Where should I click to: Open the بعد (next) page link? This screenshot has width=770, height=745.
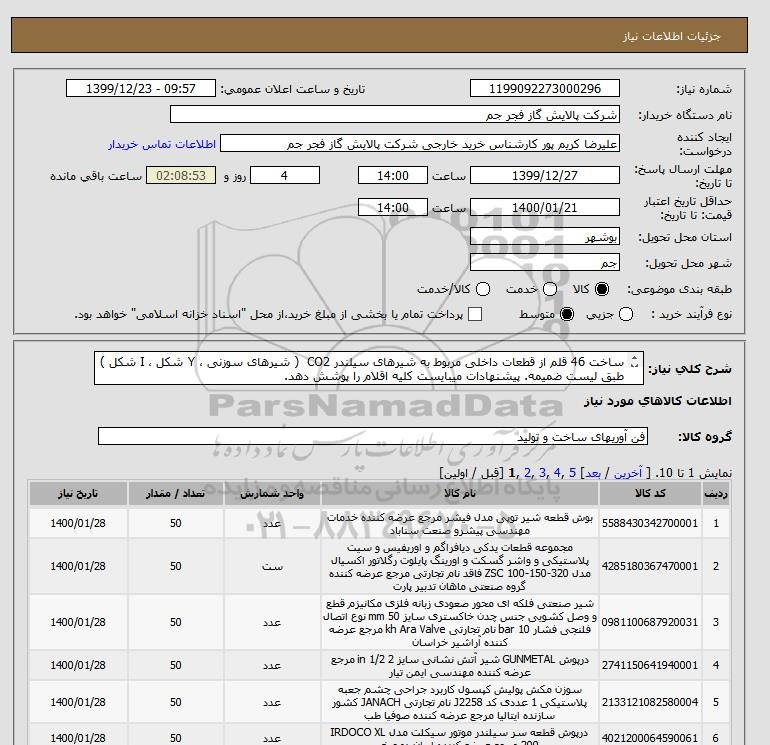(x=593, y=473)
